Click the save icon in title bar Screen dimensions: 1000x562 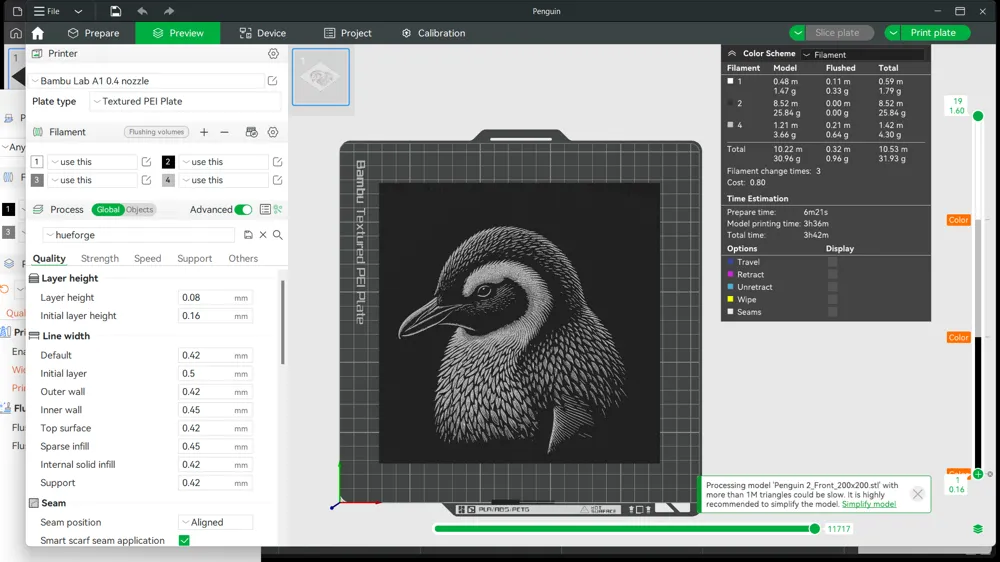pos(115,11)
